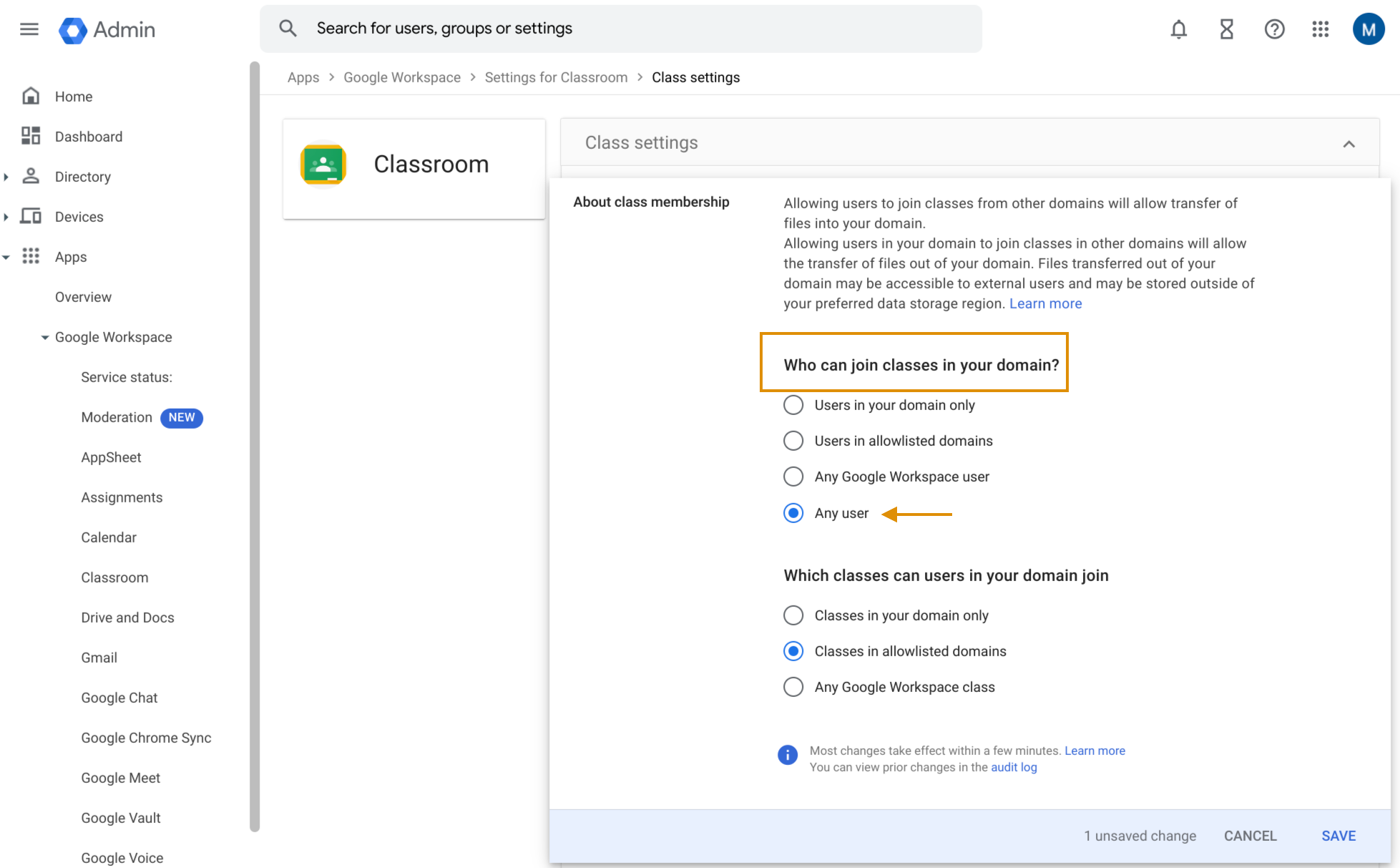This screenshot has width=1400, height=868.
Task: Click the blue info icon
Action: (x=788, y=755)
